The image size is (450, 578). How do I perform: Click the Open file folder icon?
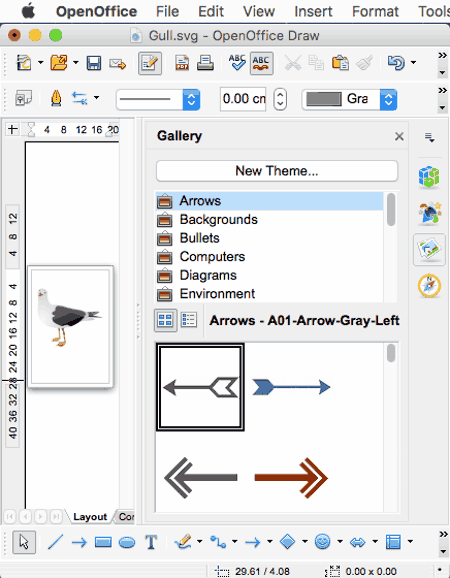point(59,63)
